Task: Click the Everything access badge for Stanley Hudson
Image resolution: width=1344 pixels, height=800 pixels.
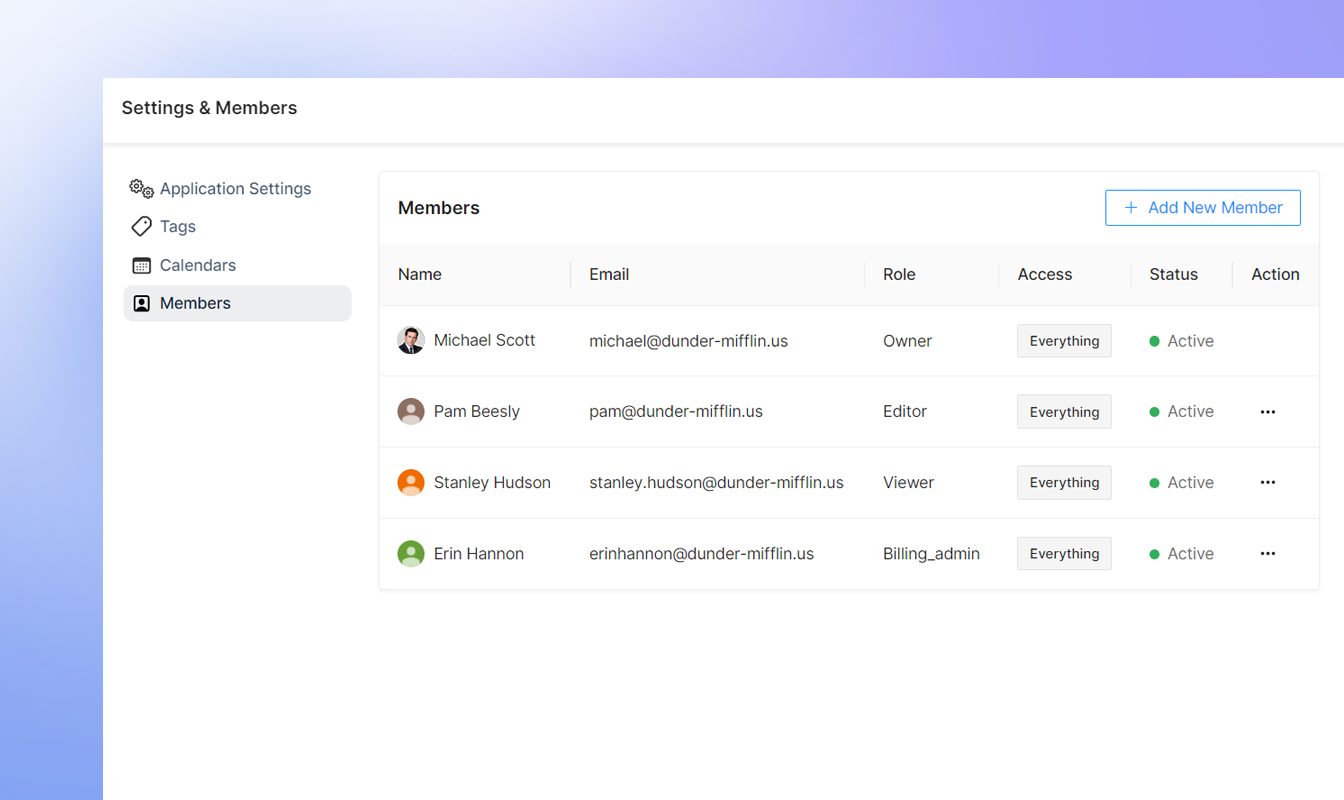Action: (1064, 482)
